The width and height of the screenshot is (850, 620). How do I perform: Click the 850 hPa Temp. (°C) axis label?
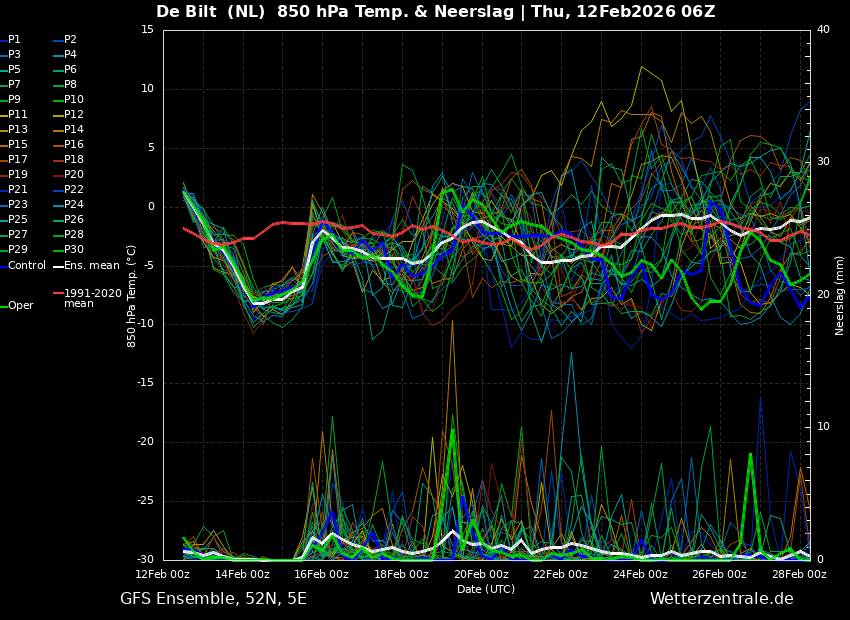[132, 295]
